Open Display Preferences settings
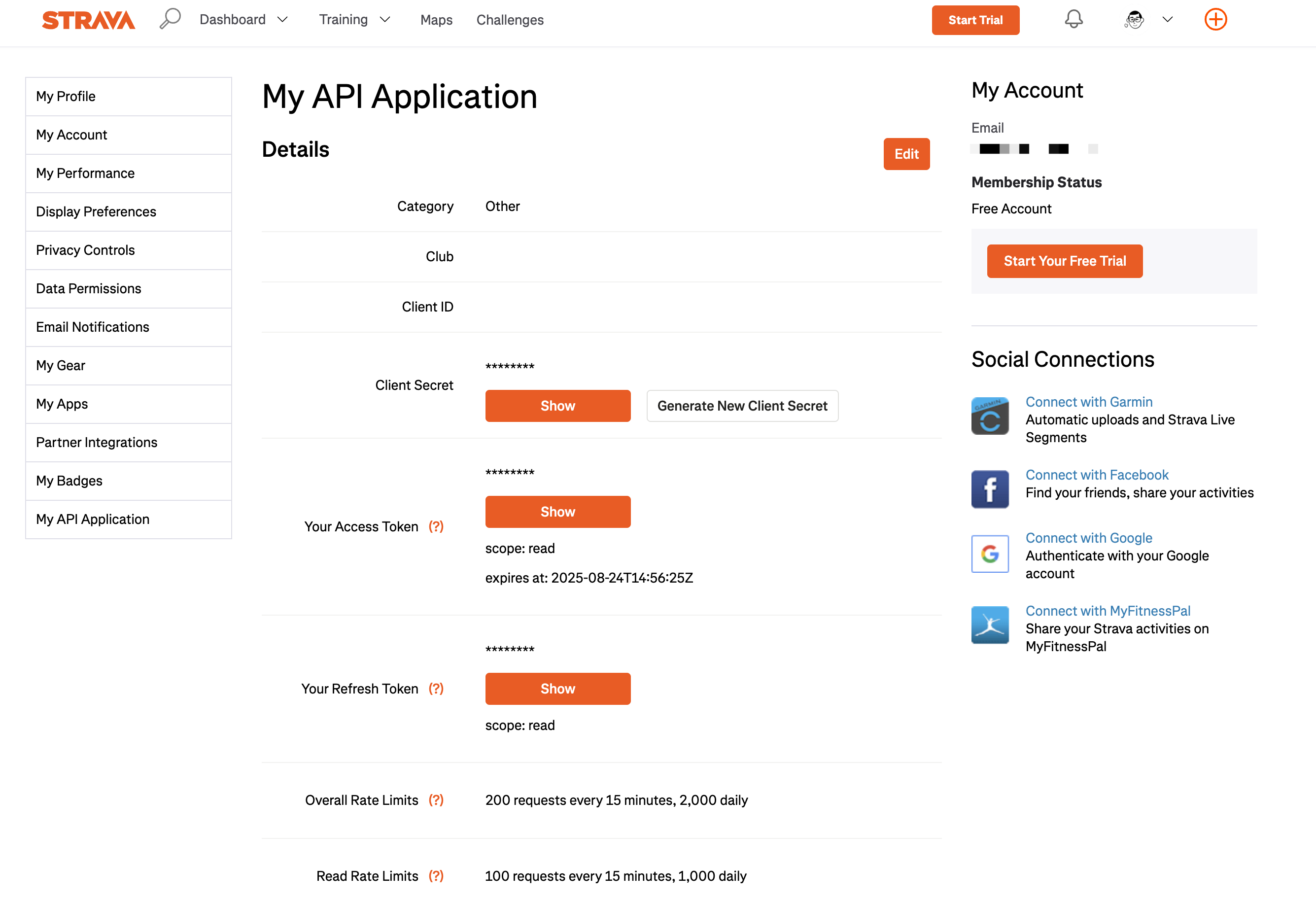Viewport: 1316px width, 902px height. (x=129, y=212)
